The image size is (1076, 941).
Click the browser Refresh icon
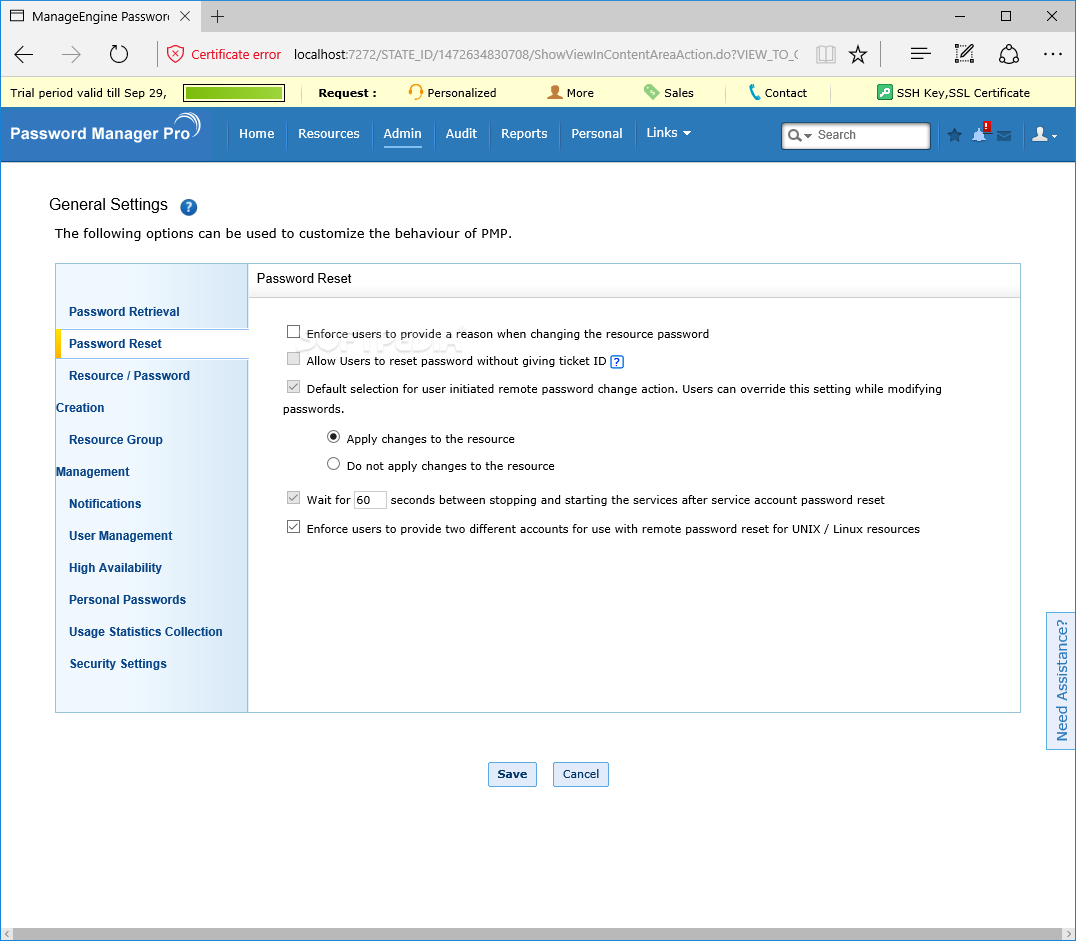click(x=119, y=54)
